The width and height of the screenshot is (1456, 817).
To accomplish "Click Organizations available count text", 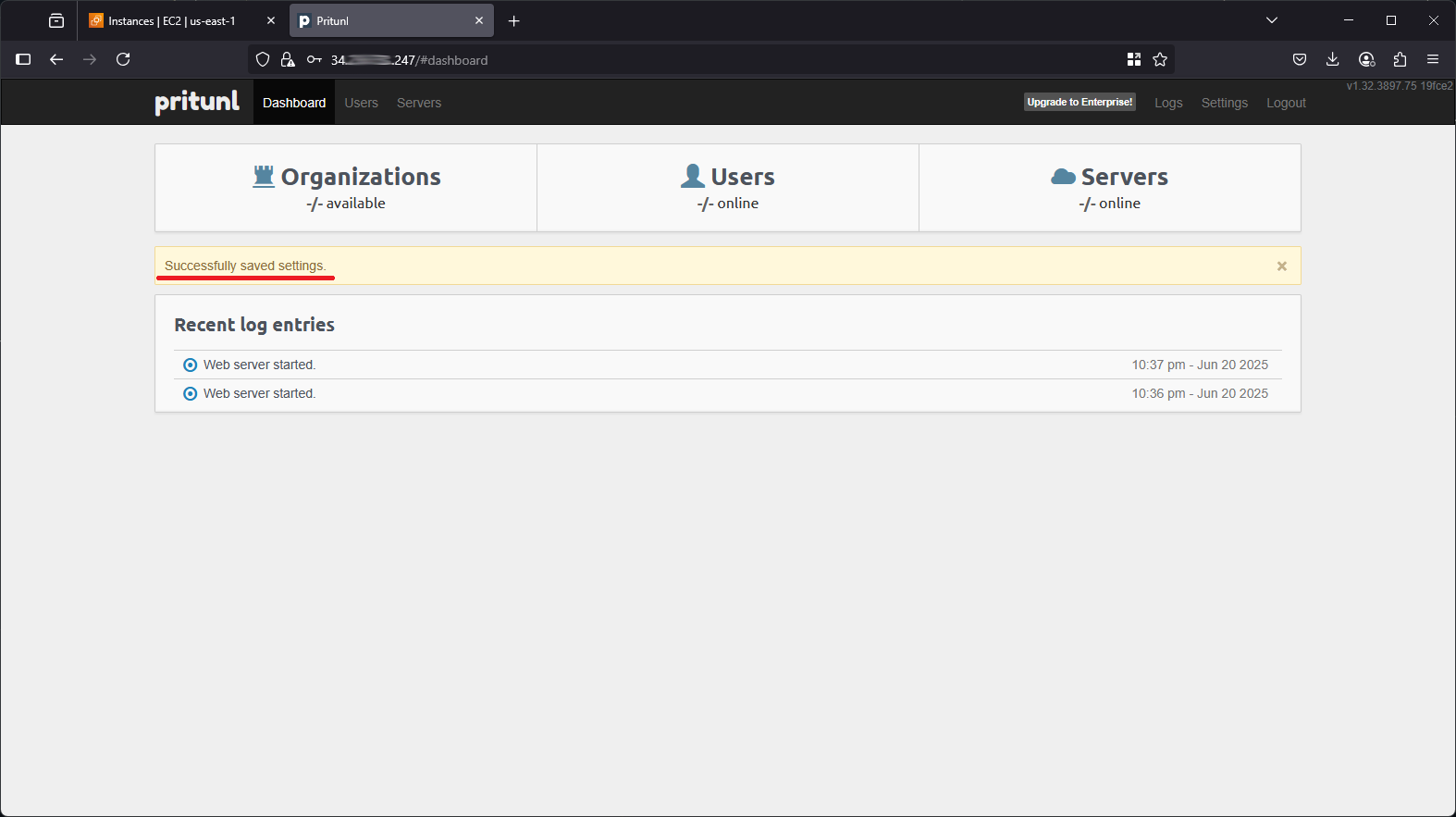I will [x=346, y=204].
